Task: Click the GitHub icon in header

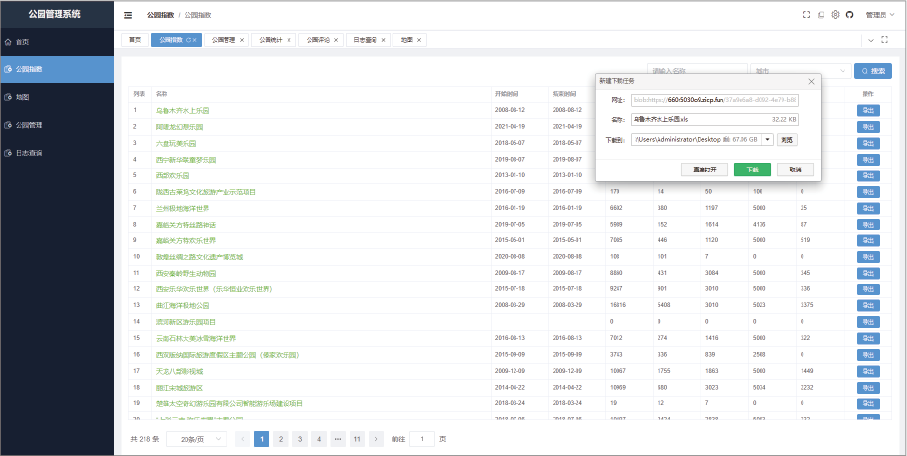Action: (849, 15)
